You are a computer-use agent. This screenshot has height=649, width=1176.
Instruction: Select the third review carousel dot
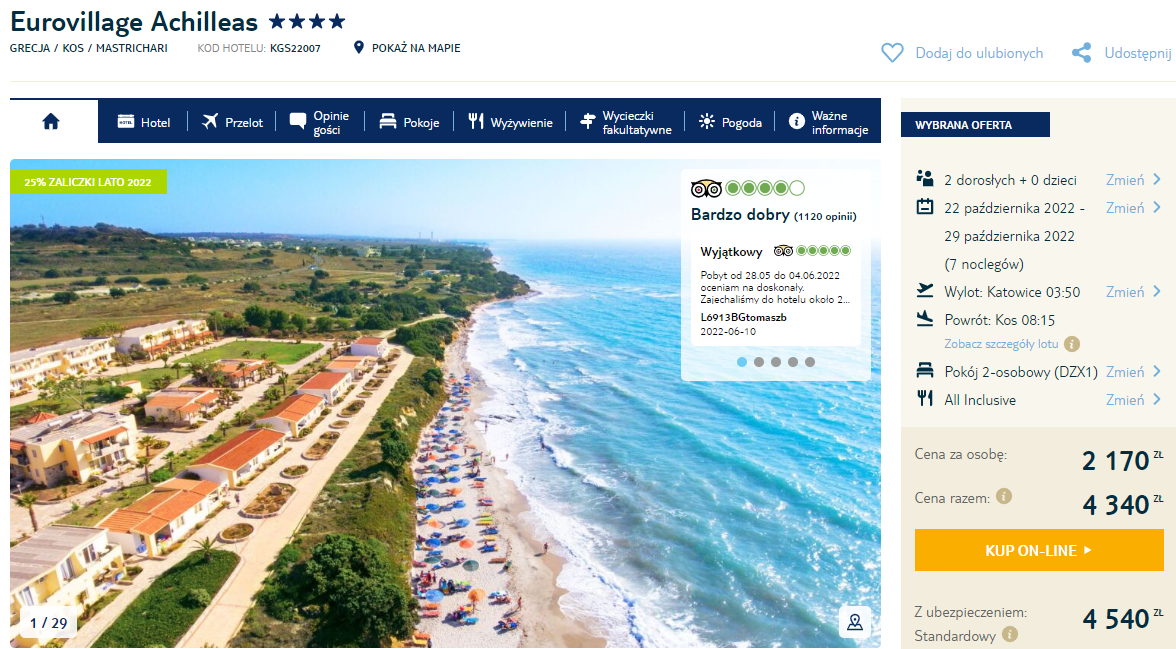point(776,362)
